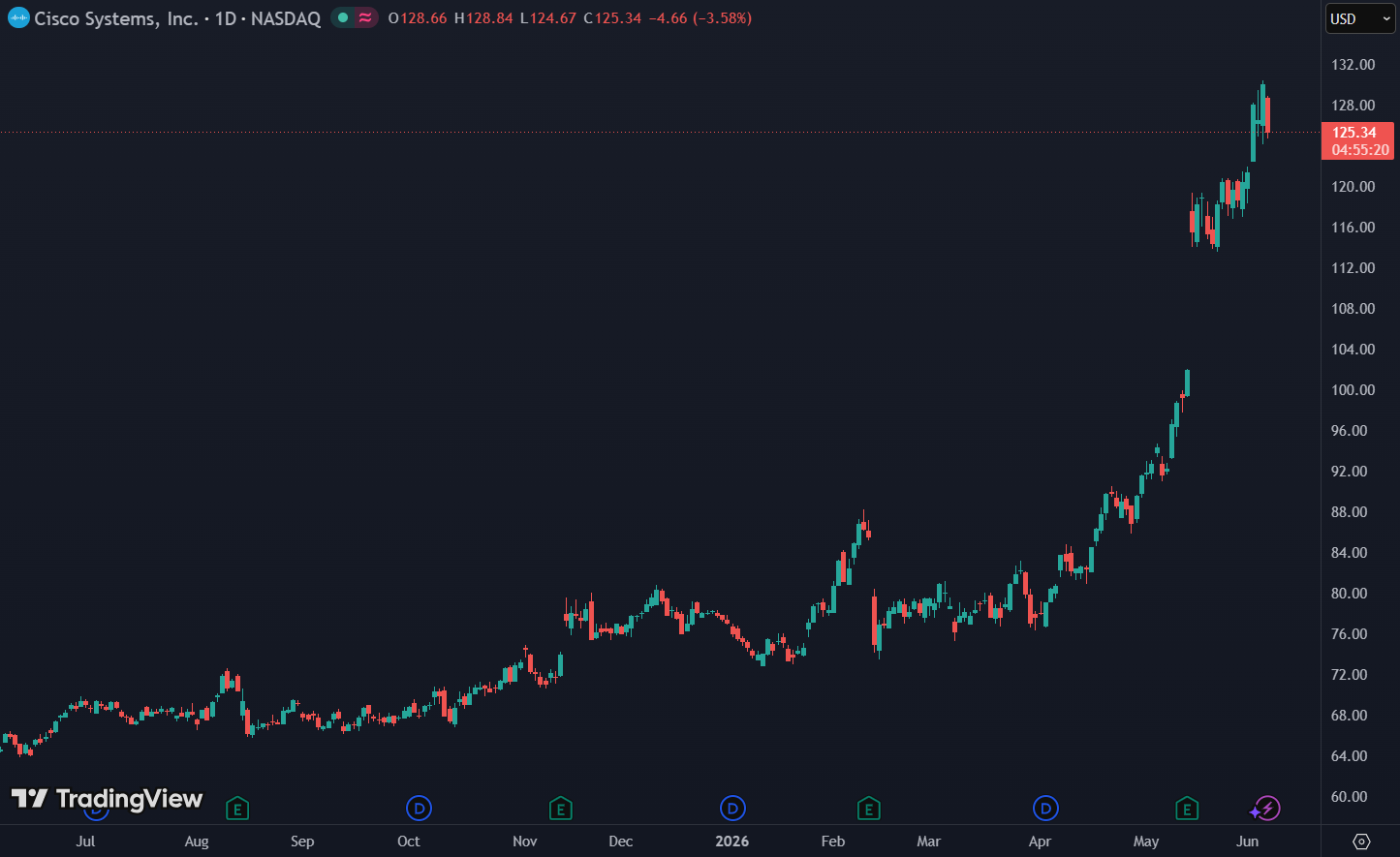Open chart settings hexagon gear icon

pyautogui.click(x=1361, y=841)
